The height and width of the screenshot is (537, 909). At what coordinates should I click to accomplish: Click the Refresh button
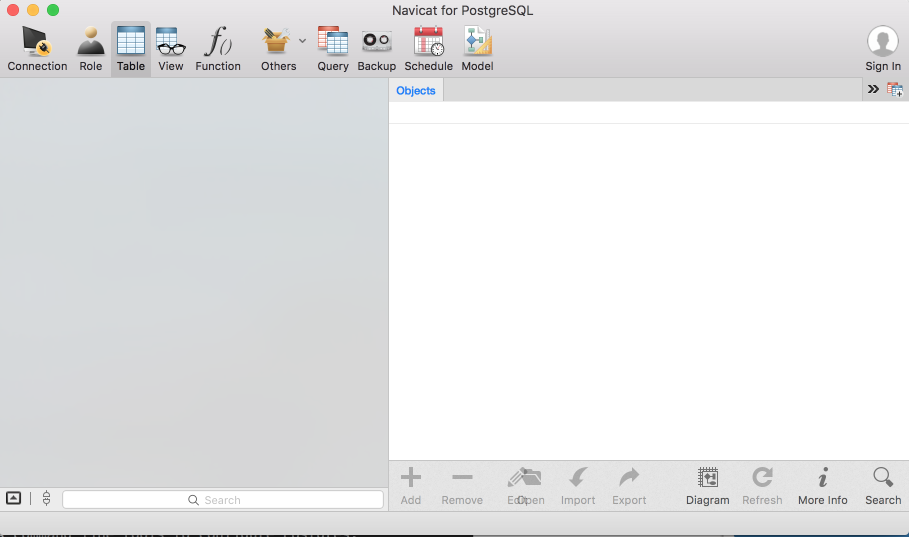coord(762,486)
